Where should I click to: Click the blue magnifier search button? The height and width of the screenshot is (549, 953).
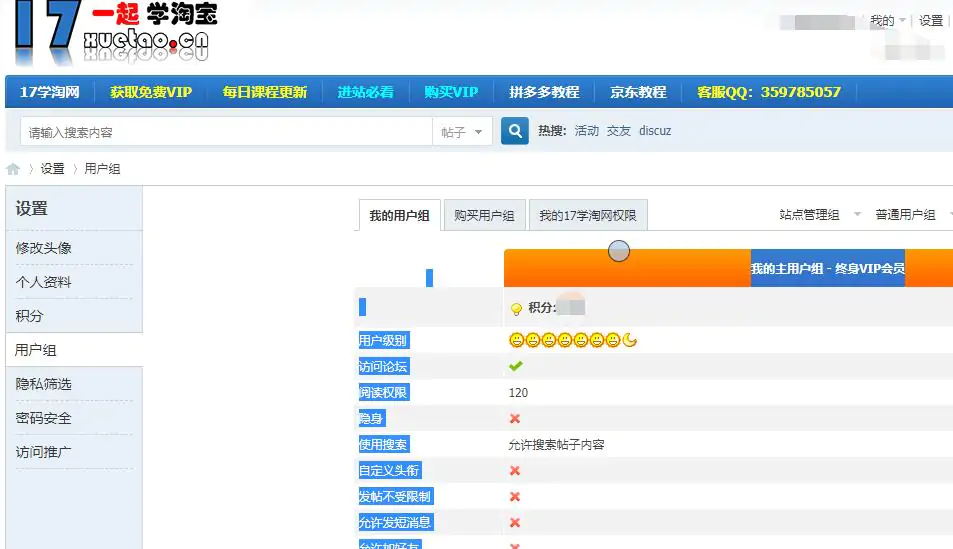514,131
